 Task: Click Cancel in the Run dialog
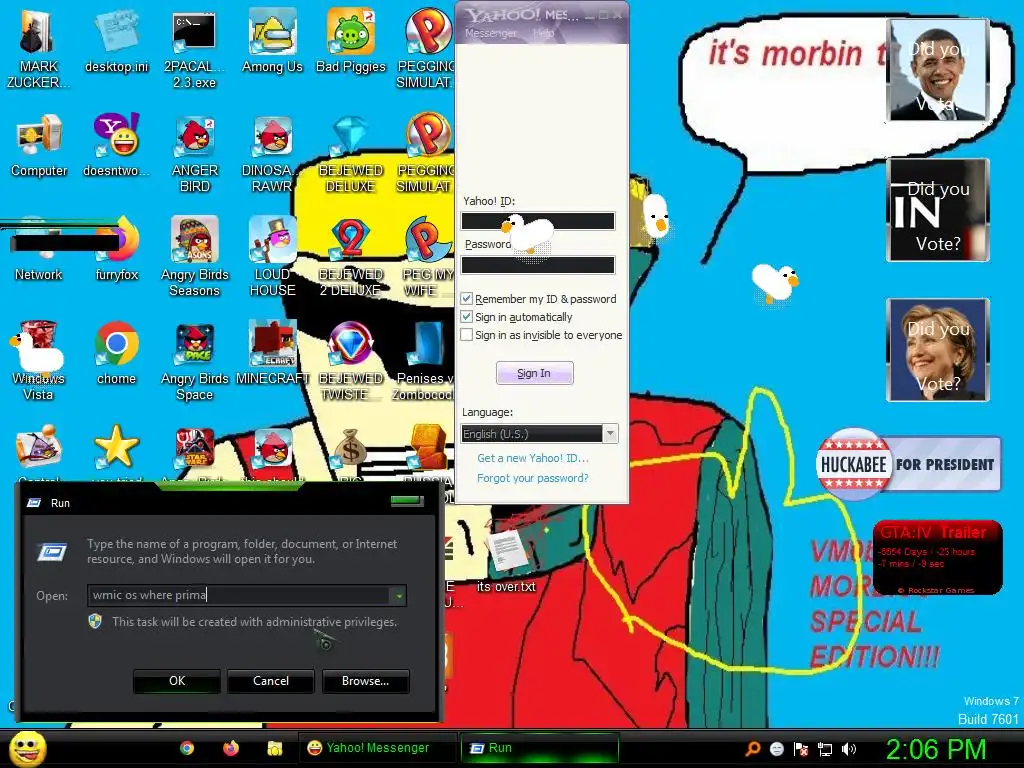[270, 680]
